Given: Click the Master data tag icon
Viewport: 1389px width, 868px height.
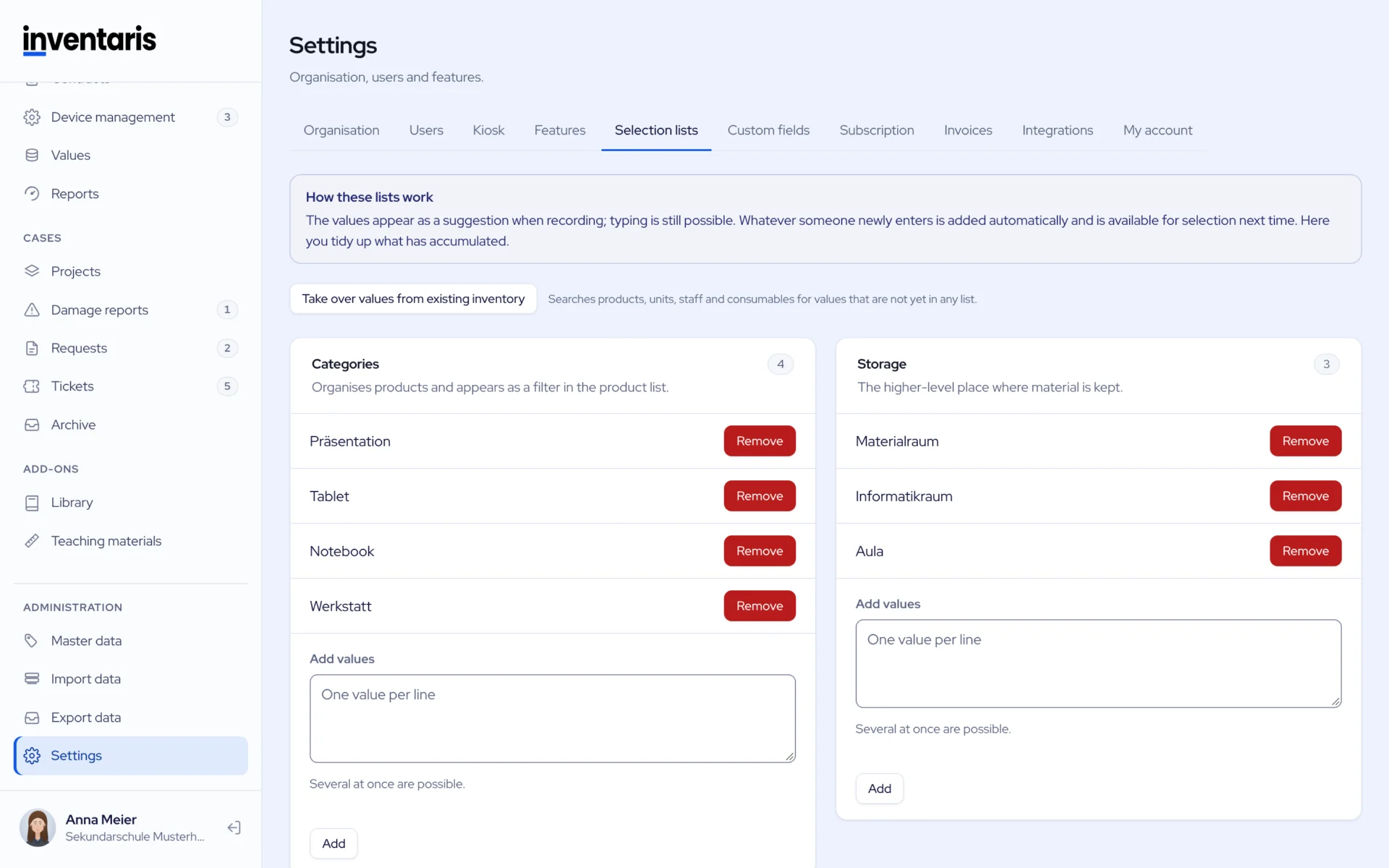Looking at the screenshot, I should pos(32,641).
